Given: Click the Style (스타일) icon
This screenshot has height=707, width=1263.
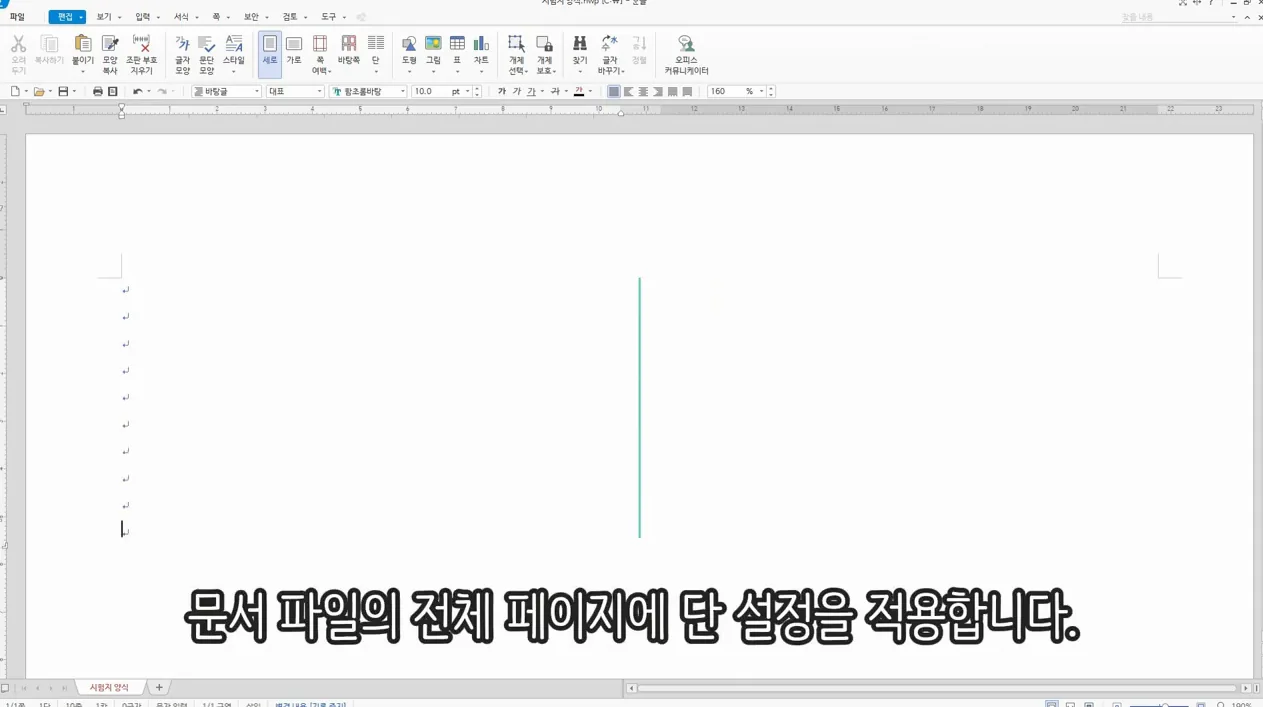Looking at the screenshot, I should [233, 43].
